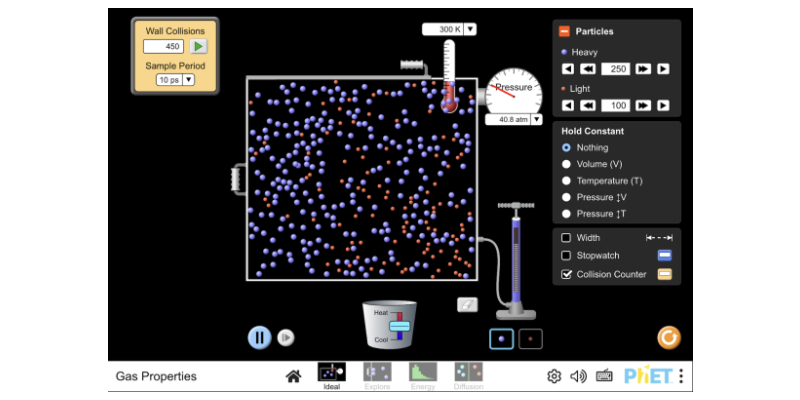Open the settings gear in navigation bar

point(553,376)
